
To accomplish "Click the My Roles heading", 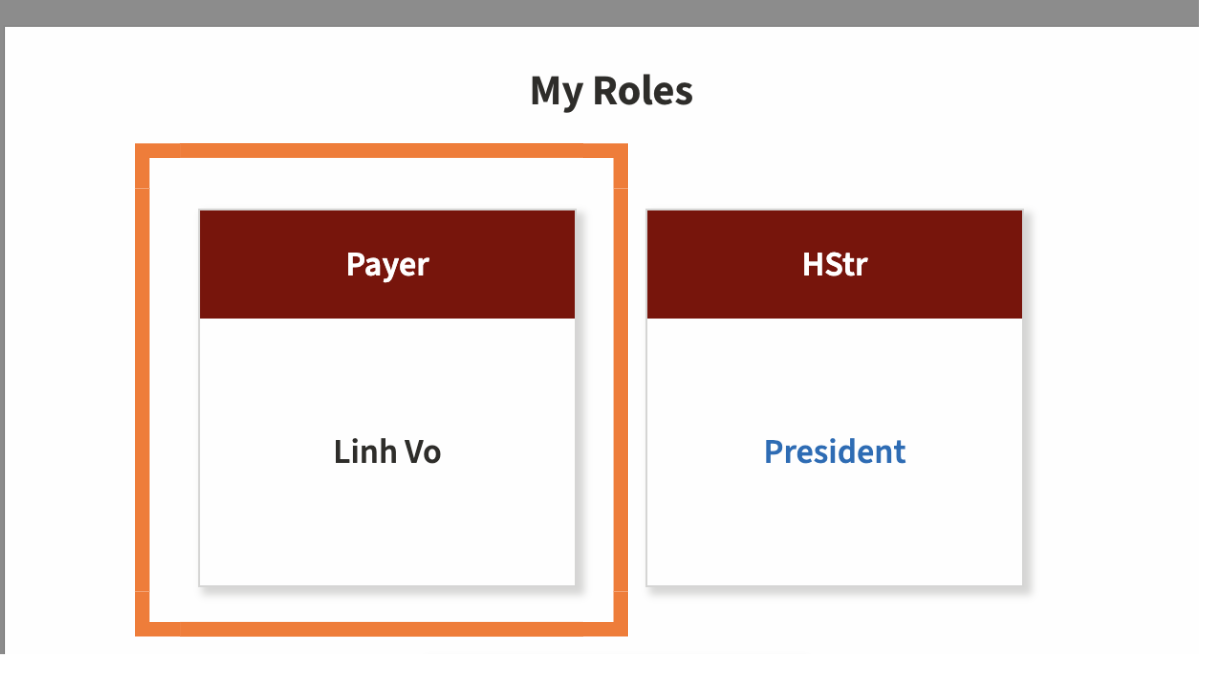I will point(611,91).
